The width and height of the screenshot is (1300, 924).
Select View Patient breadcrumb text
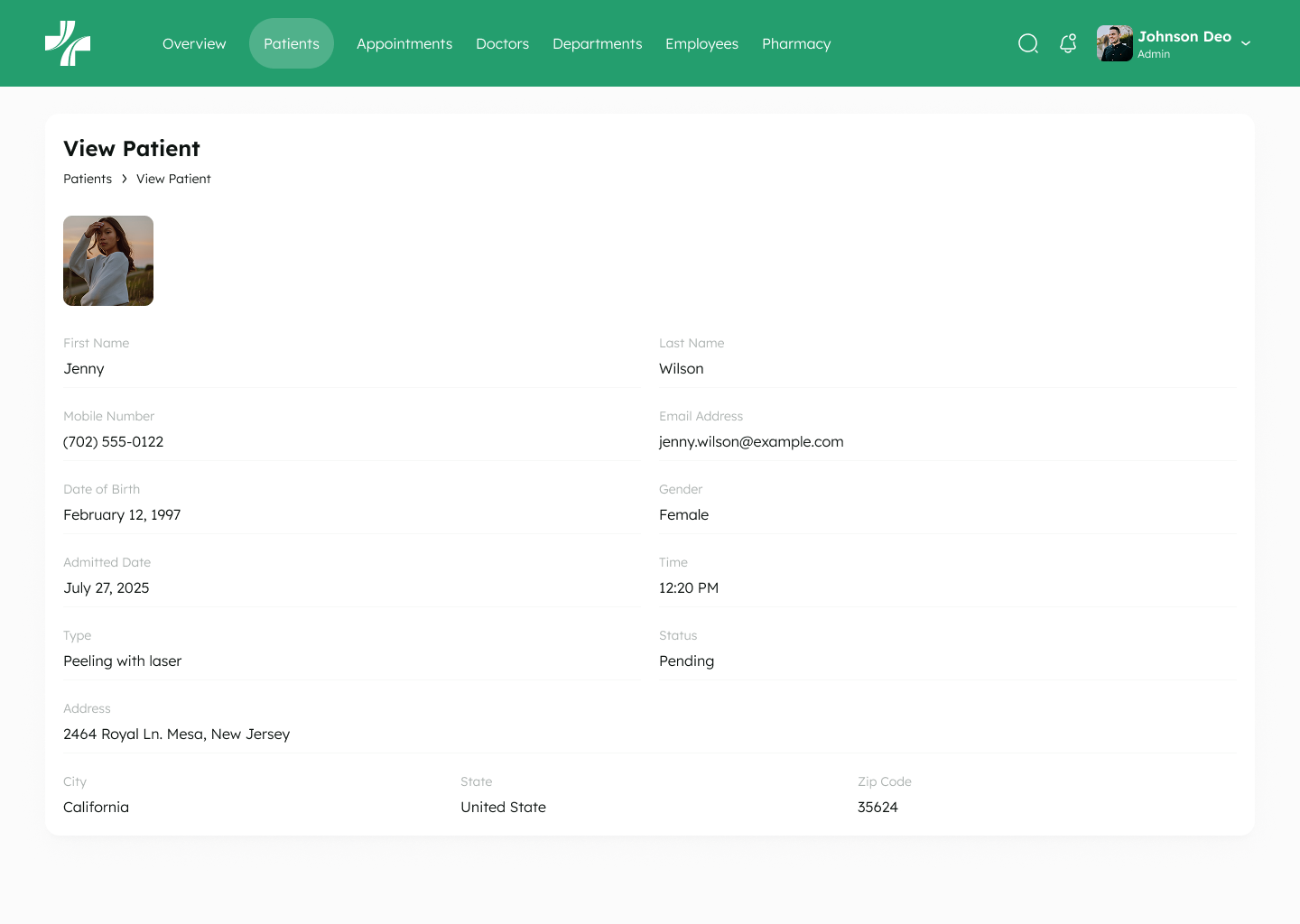[173, 179]
